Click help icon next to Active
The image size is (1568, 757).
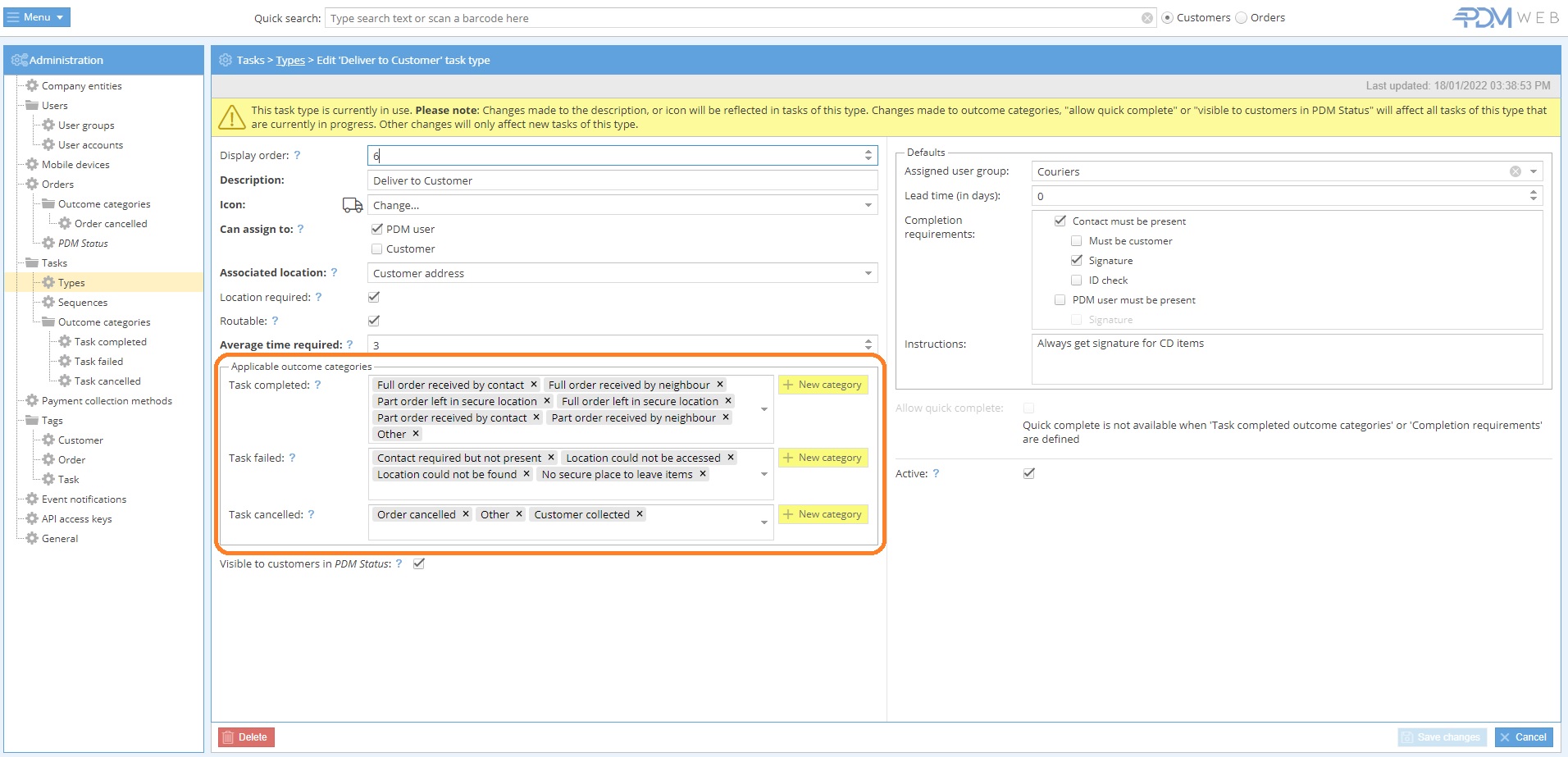click(936, 473)
